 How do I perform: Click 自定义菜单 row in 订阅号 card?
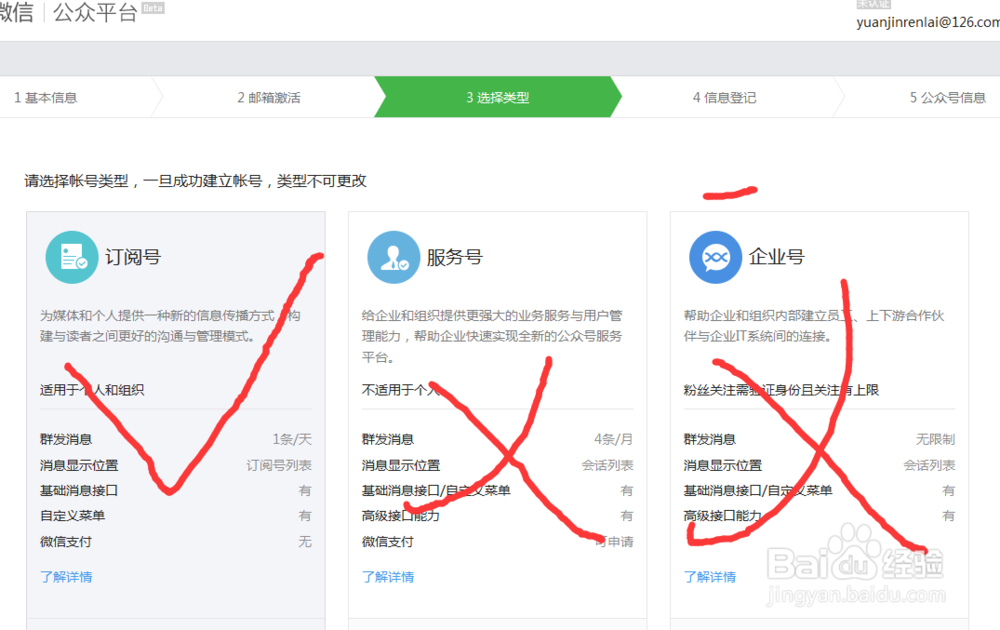tap(175, 515)
